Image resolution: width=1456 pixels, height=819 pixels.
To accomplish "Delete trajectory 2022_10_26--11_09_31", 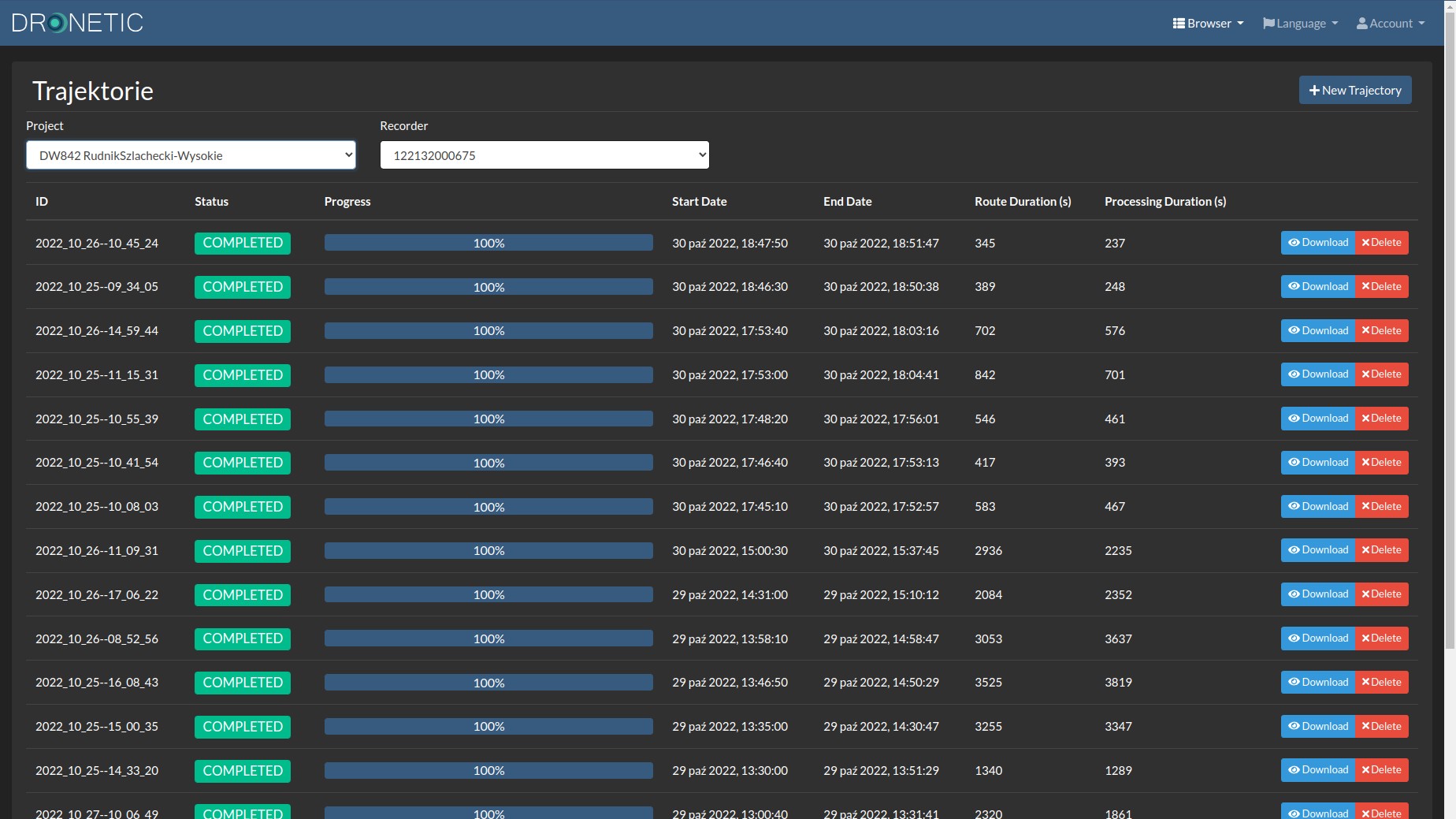I will 1382,550.
